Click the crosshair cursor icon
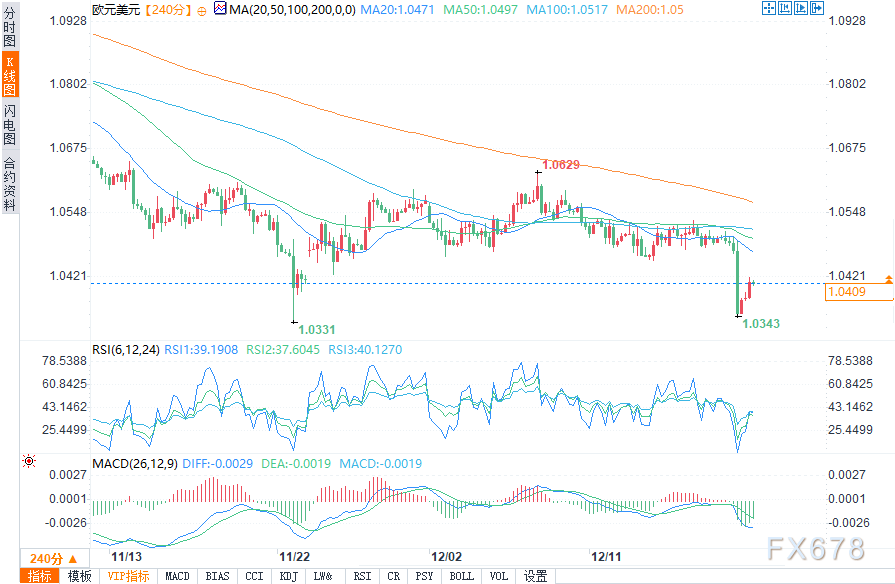Viewport: 895px width, 584px height. 768,8
